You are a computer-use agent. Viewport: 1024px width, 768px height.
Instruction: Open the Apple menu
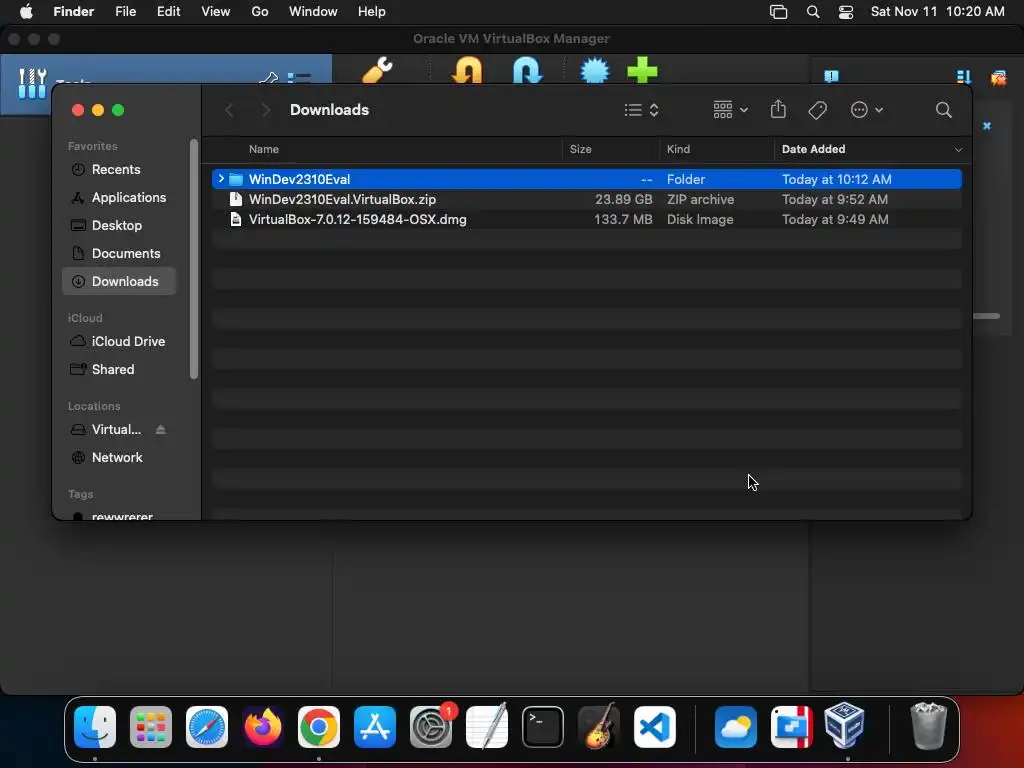coord(26,12)
